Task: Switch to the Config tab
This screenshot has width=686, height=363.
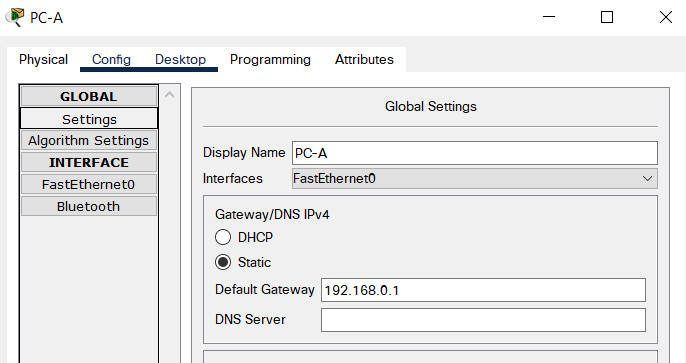Action: (111, 59)
